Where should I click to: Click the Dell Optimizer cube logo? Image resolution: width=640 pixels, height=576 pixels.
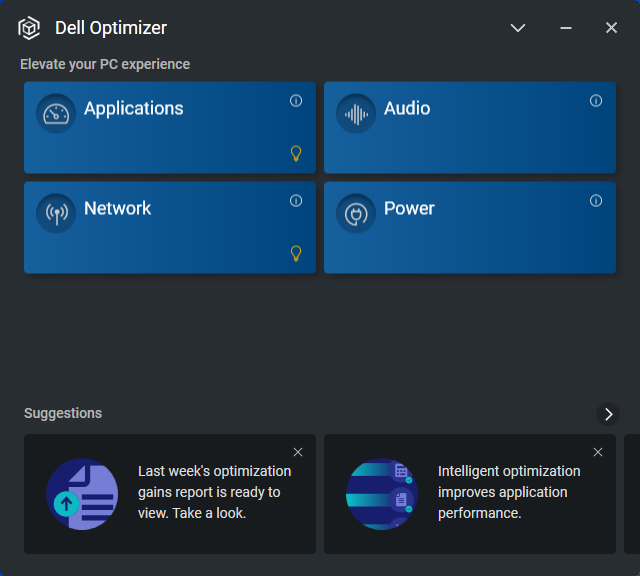click(29, 28)
